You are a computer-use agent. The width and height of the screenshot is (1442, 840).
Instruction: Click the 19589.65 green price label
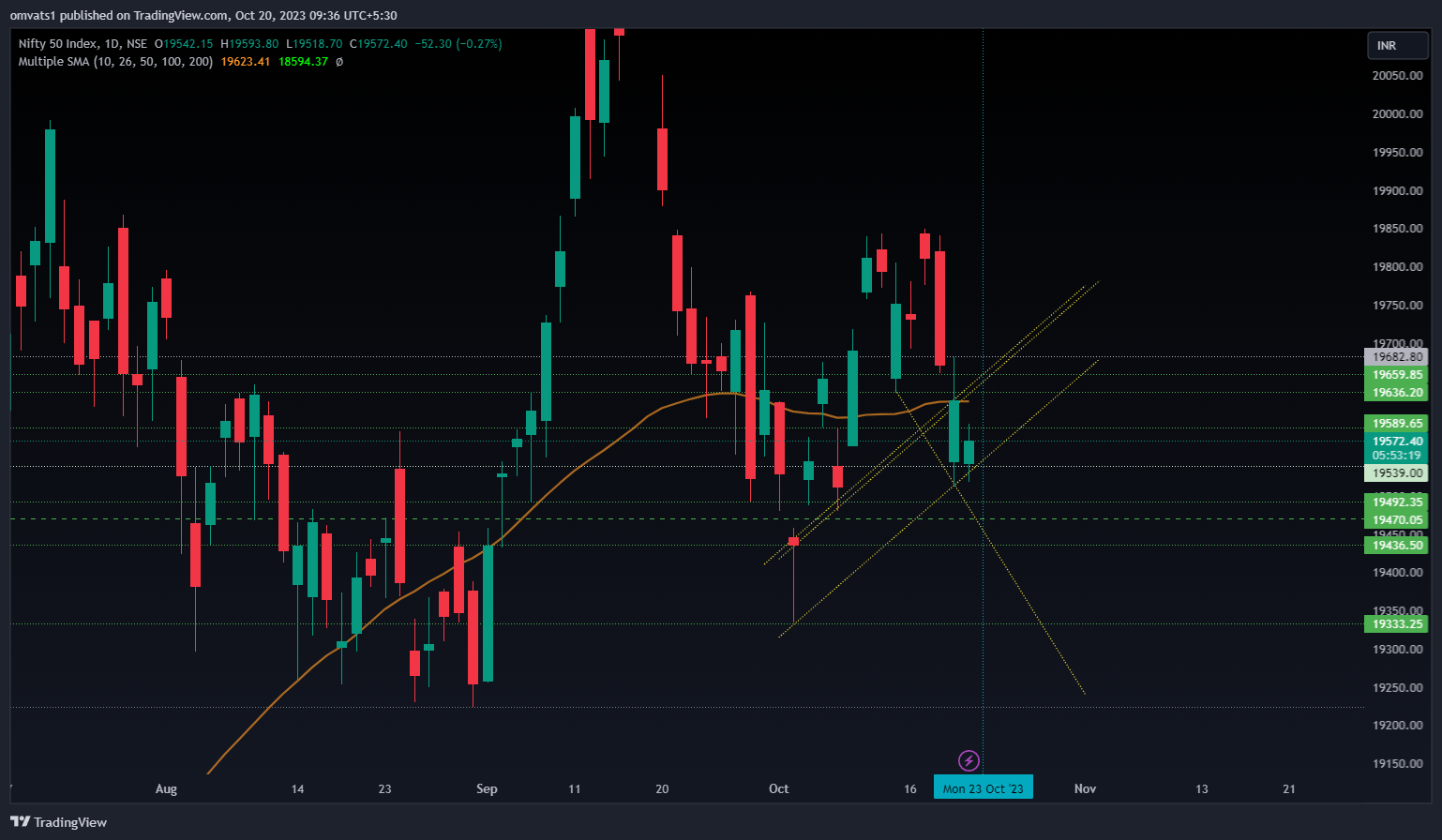click(x=1396, y=423)
